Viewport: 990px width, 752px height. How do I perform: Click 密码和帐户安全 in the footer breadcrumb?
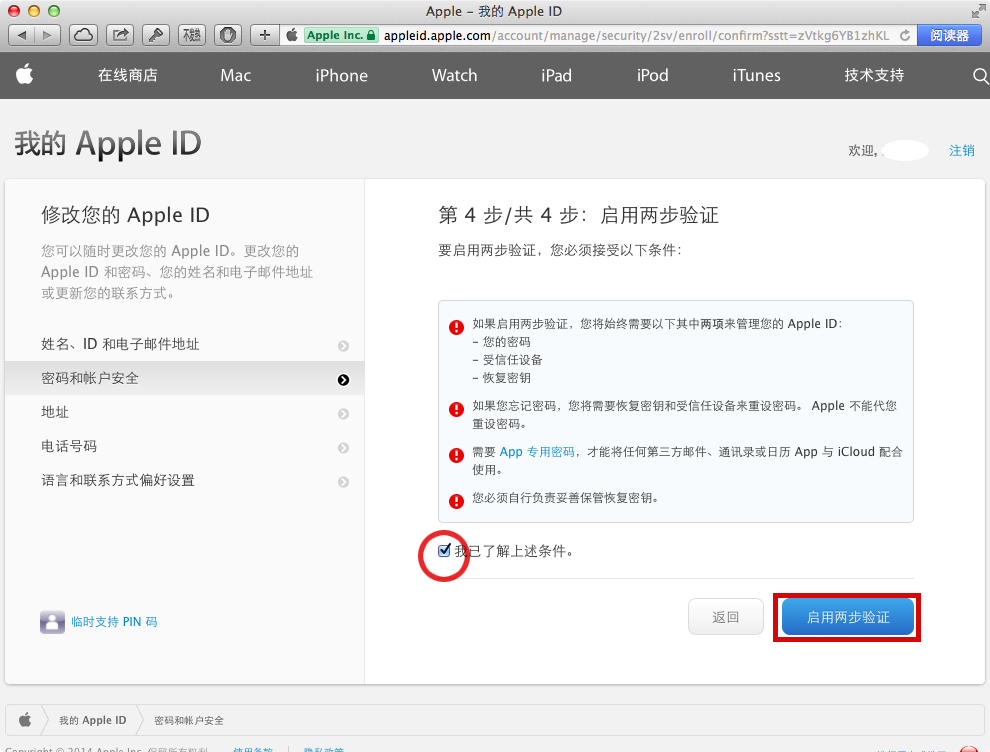[189, 720]
